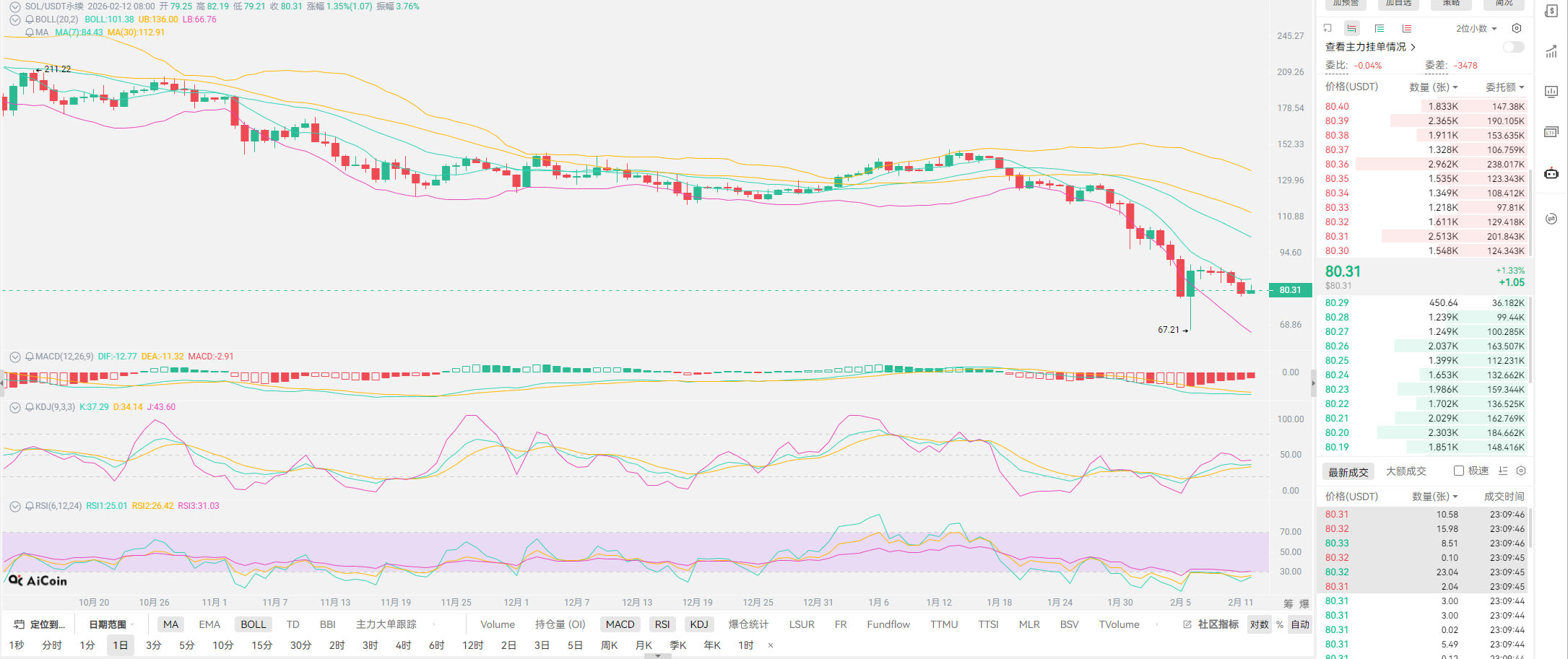This screenshot has width=1568, height=659.
Task: Click the growth chart icon in sidebar
Action: [1551, 52]
